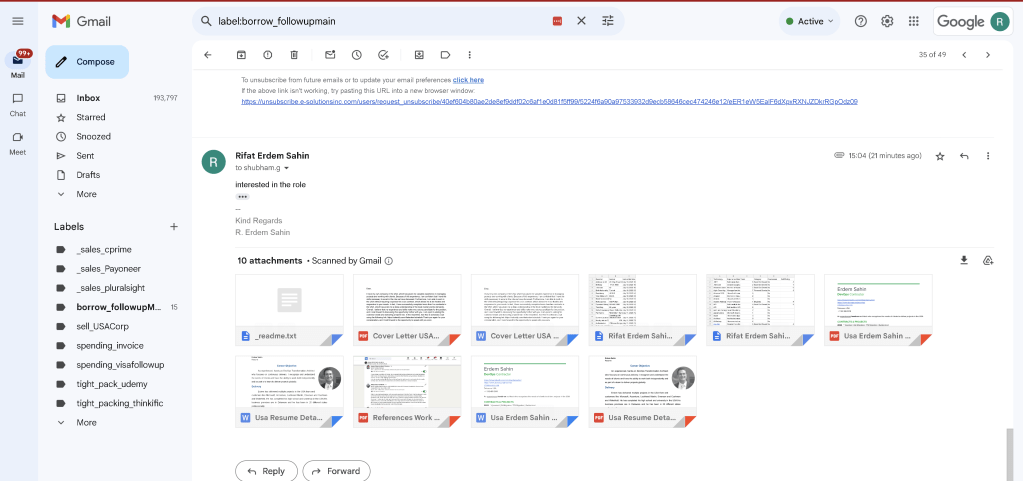1023x481 pixels.
Task: Clear the search with the X icon
Action: click(581, 21)
